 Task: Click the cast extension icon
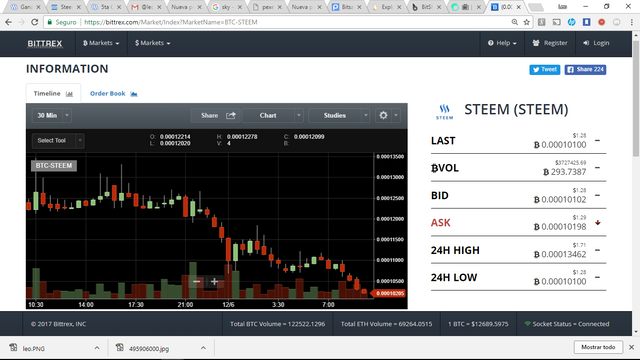[x=556, y=22]
